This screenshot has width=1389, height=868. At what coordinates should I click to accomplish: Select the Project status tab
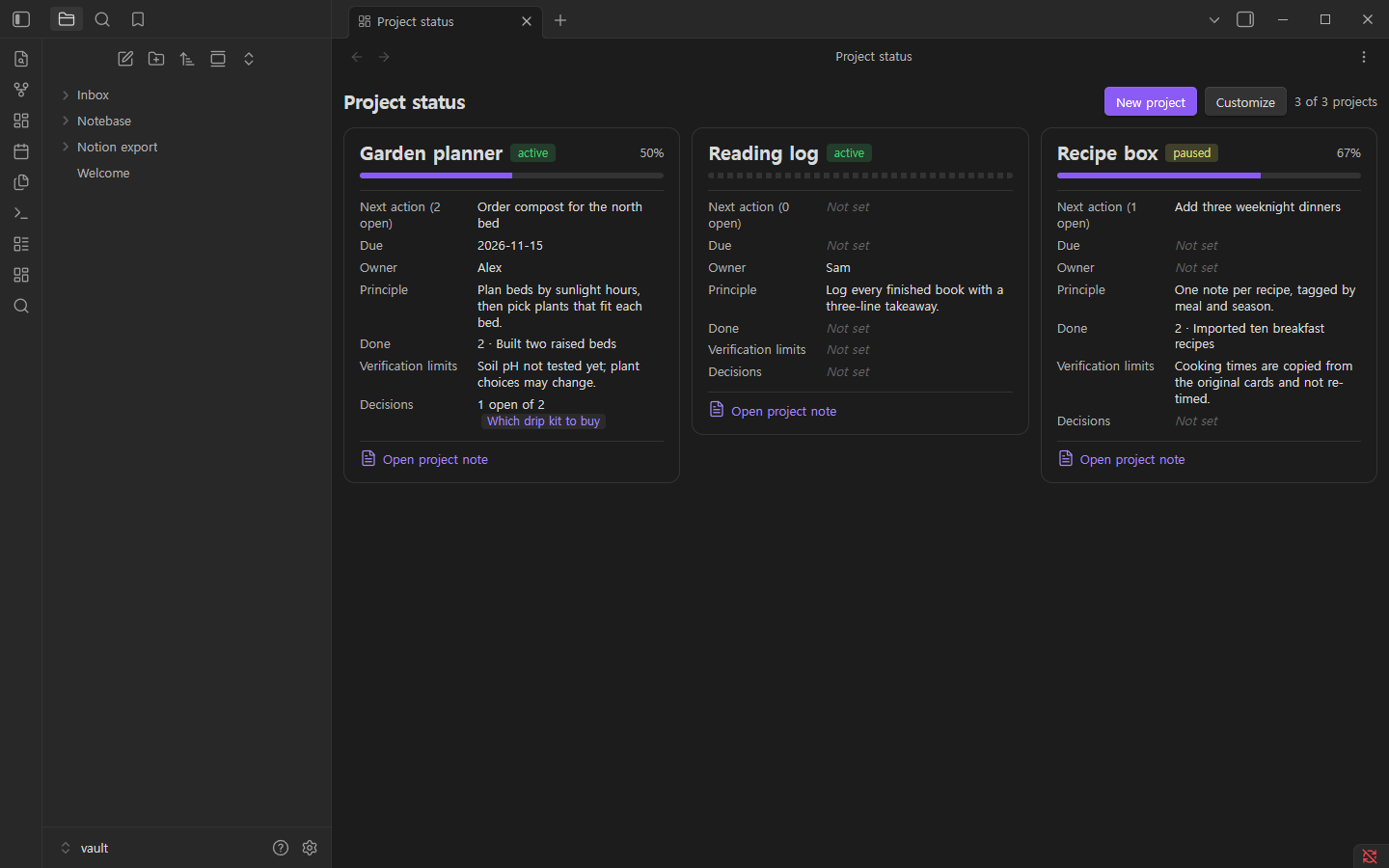tap(444, 21)
